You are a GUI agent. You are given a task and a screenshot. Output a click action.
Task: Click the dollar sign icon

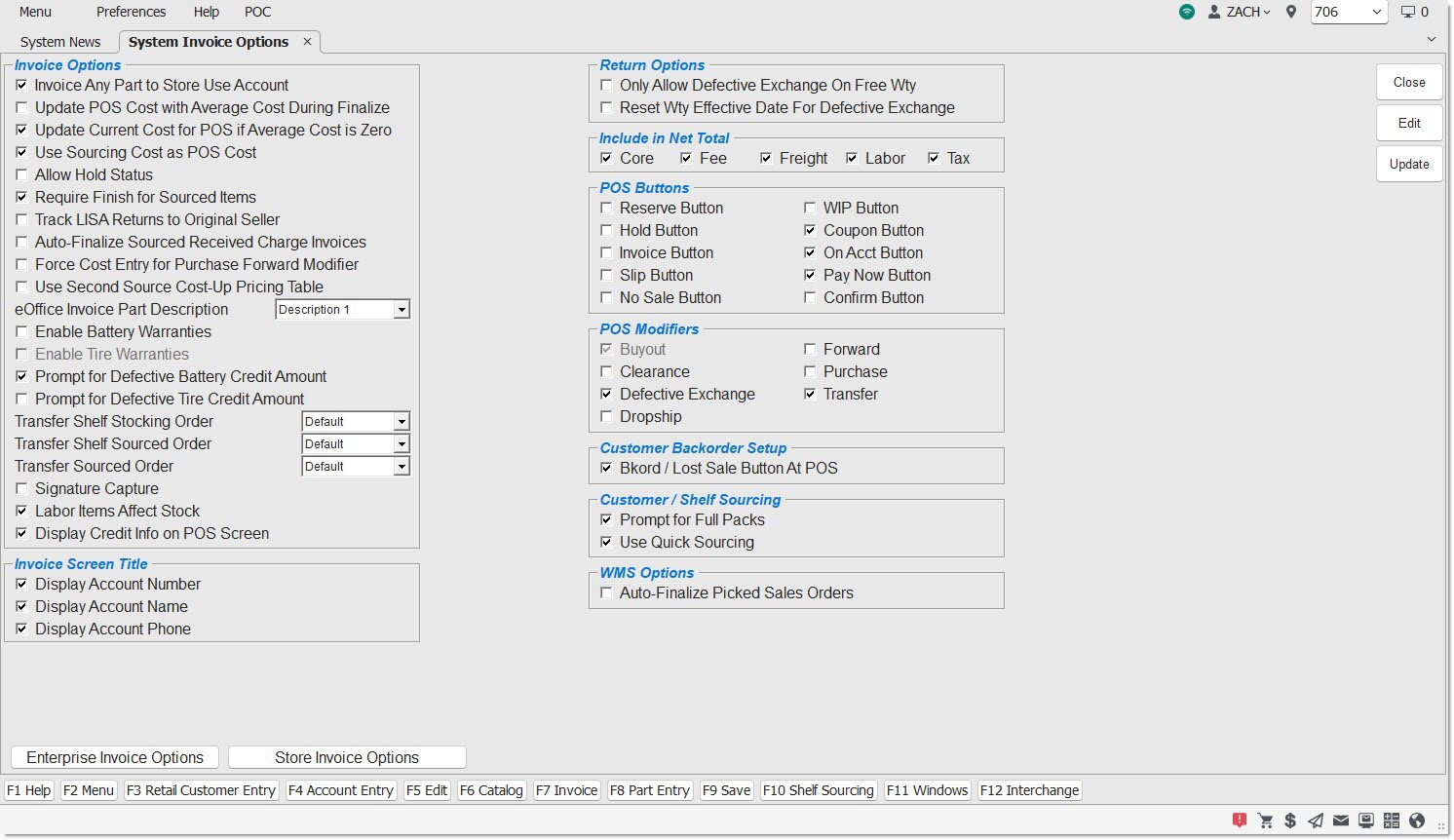(x=1290, y=821)
